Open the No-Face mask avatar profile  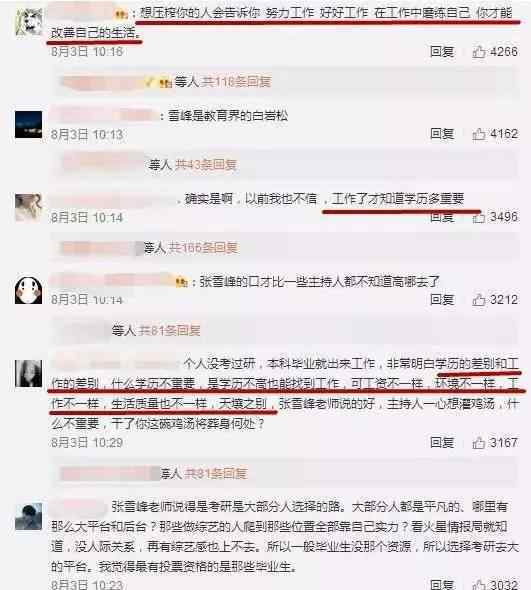click(28, 290)
